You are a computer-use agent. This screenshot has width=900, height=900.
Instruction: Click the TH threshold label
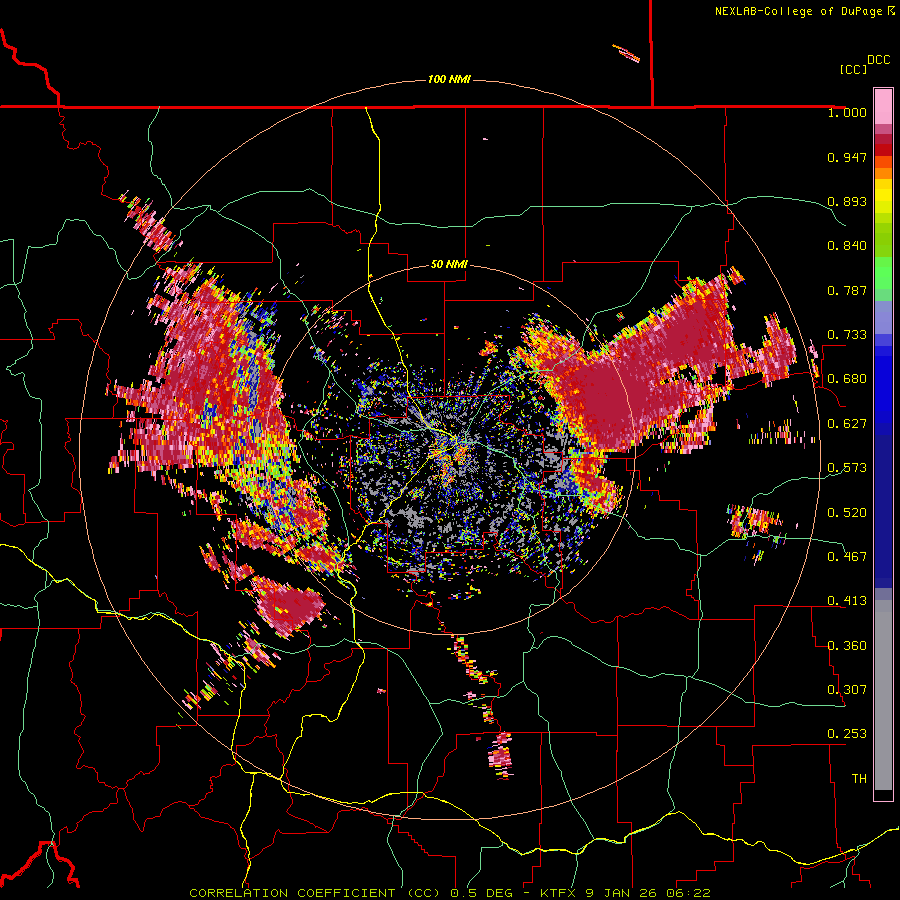coord(859,779)
